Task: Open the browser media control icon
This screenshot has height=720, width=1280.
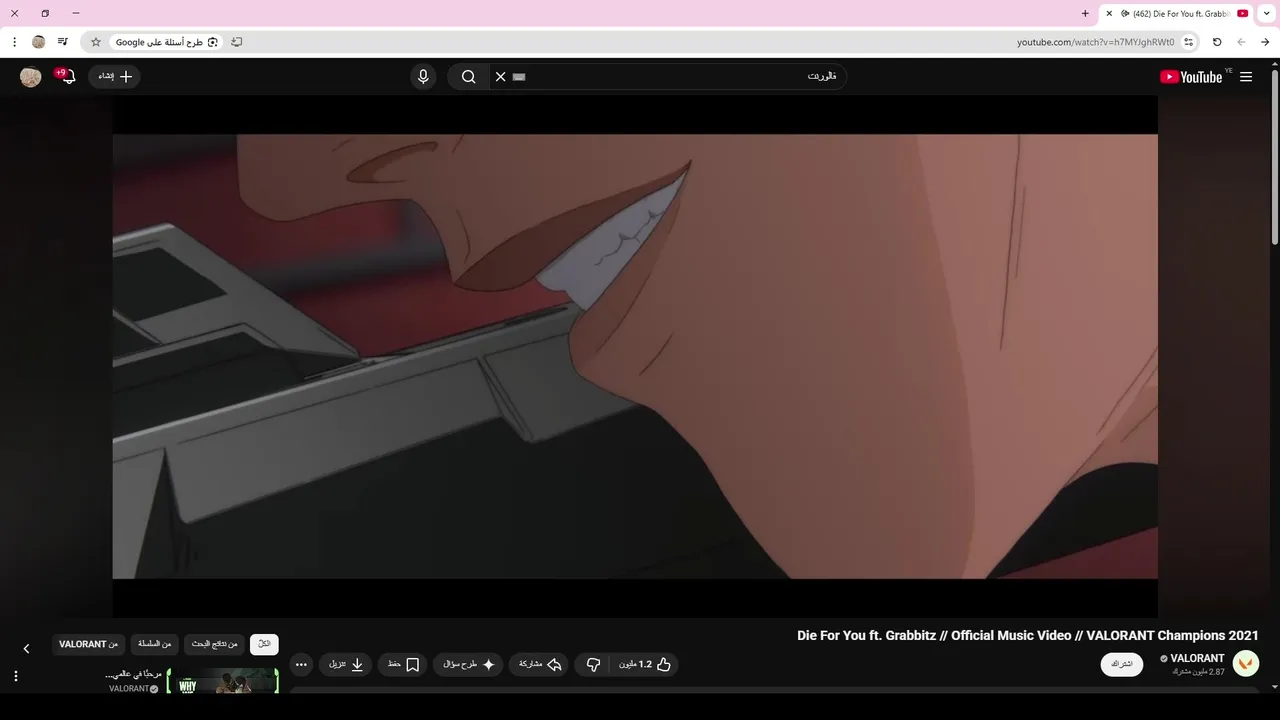Action: (63, 42)
